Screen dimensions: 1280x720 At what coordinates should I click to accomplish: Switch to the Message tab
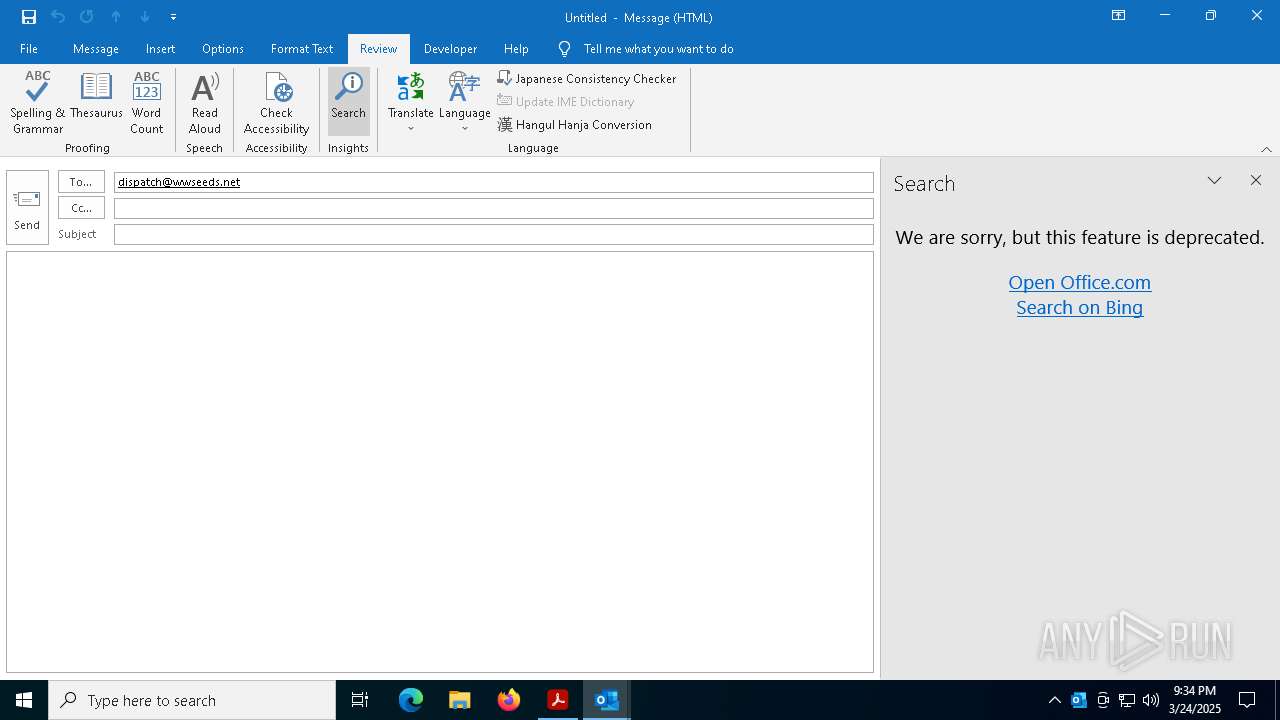coord(96,49)
